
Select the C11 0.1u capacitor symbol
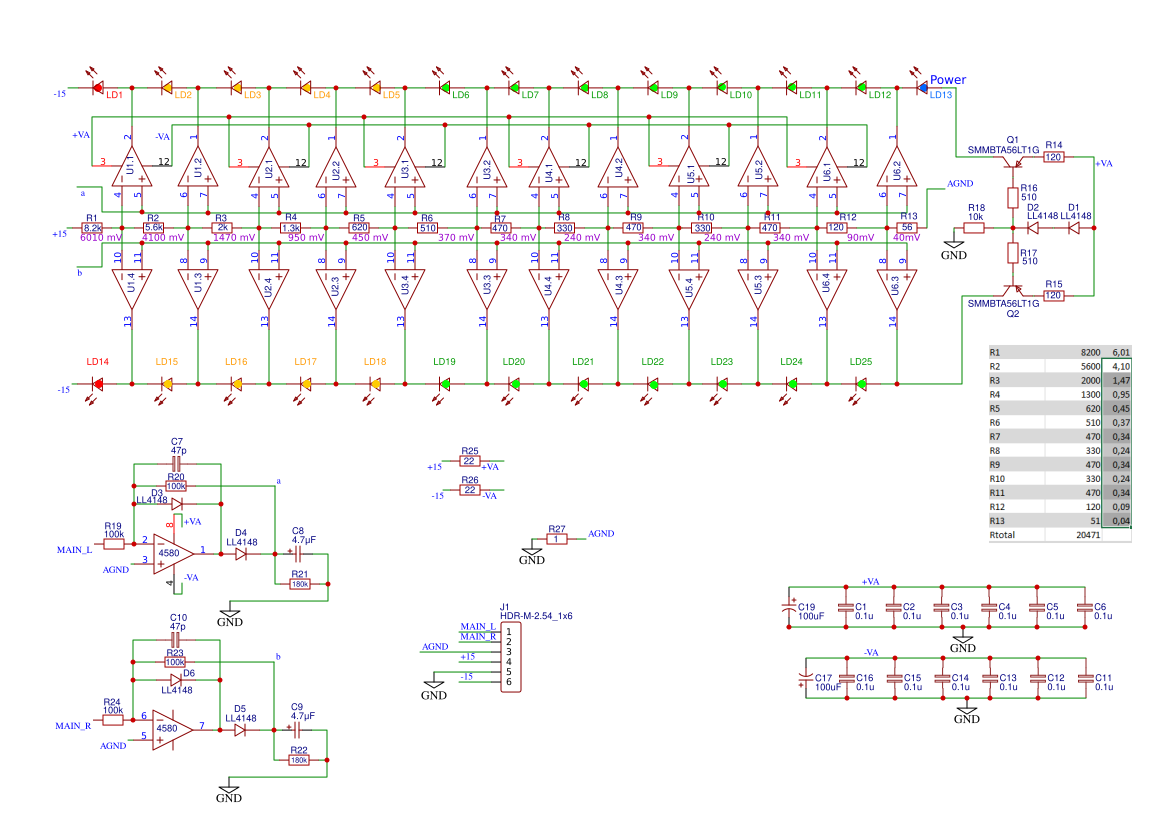[x=1086, y=678]
